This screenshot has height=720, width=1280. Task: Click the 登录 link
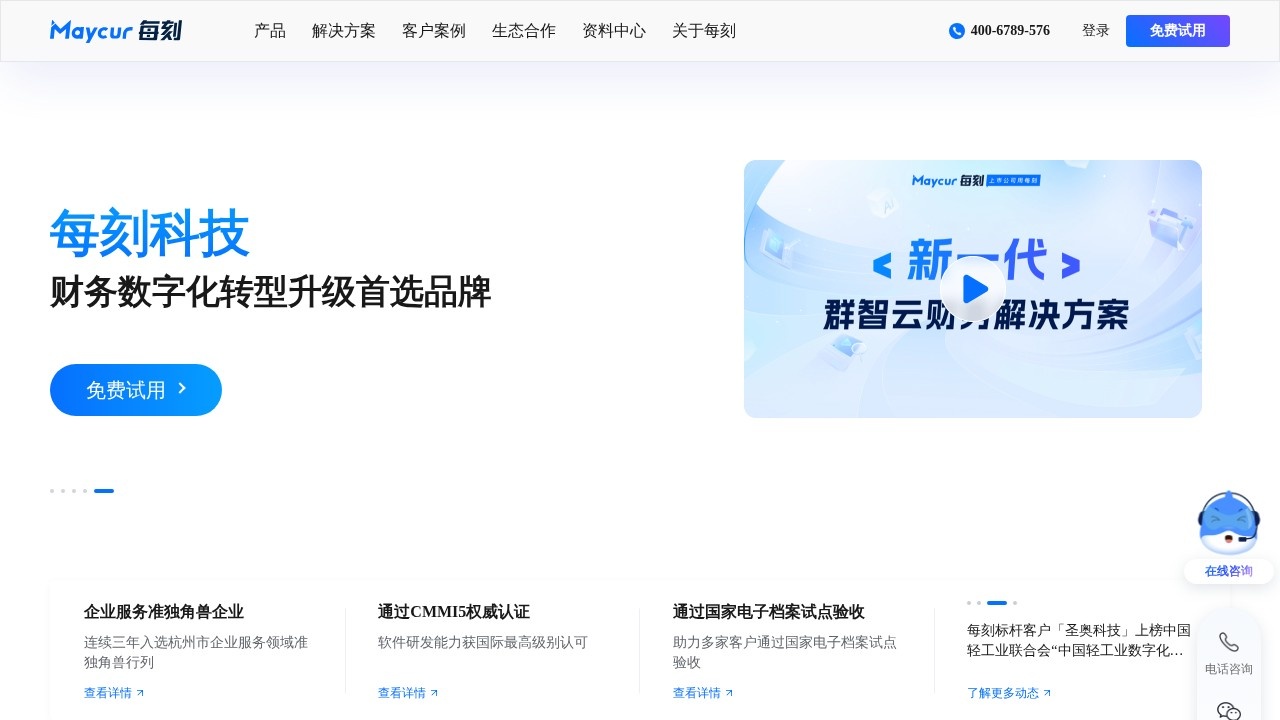click(1096, 31)
